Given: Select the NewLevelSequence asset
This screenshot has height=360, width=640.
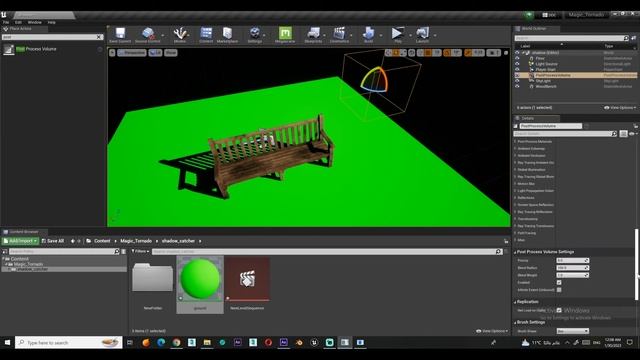Looking at the screenshot, I should tap(247, 279).
